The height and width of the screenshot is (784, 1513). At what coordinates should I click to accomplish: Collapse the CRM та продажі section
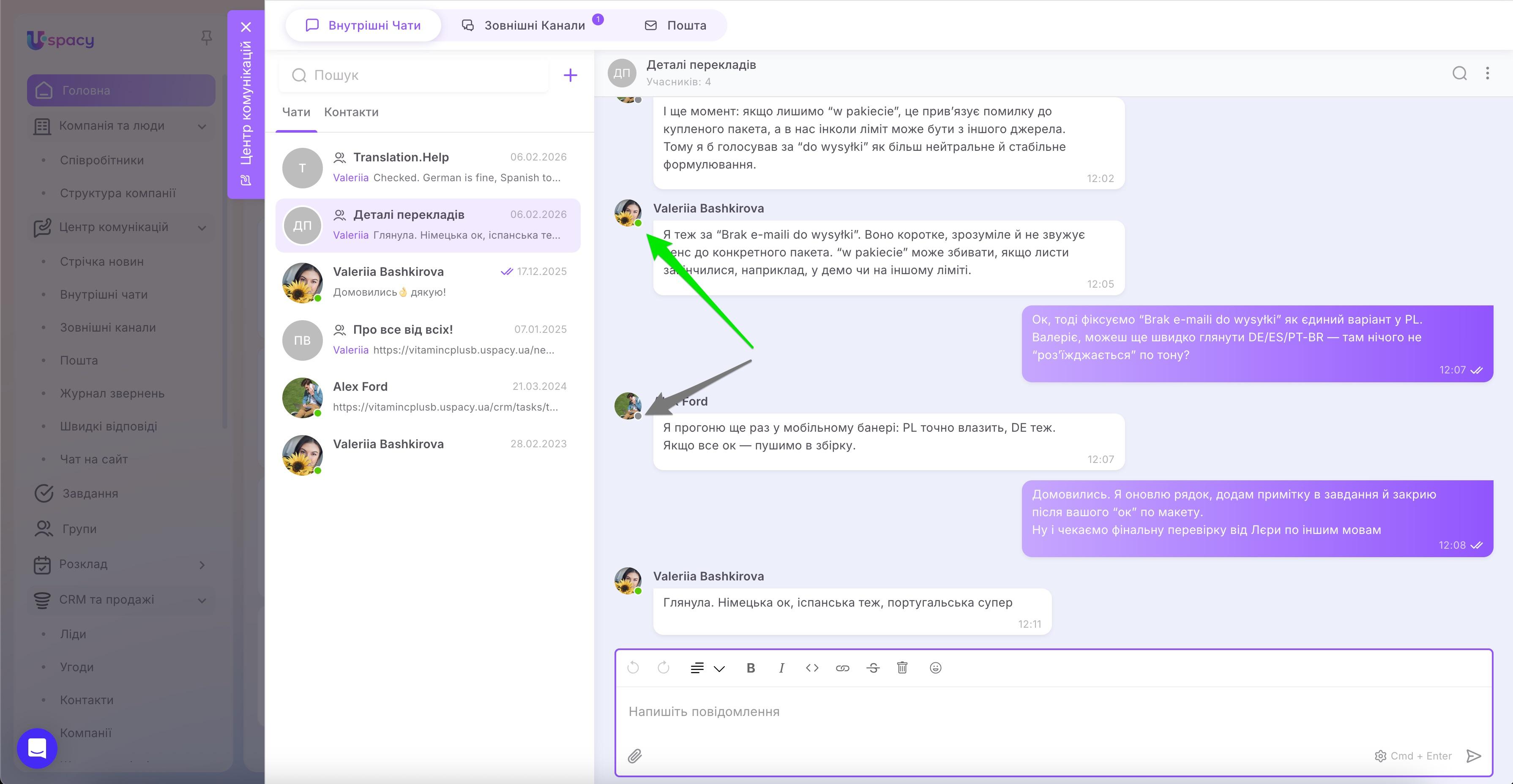point(202,599)
